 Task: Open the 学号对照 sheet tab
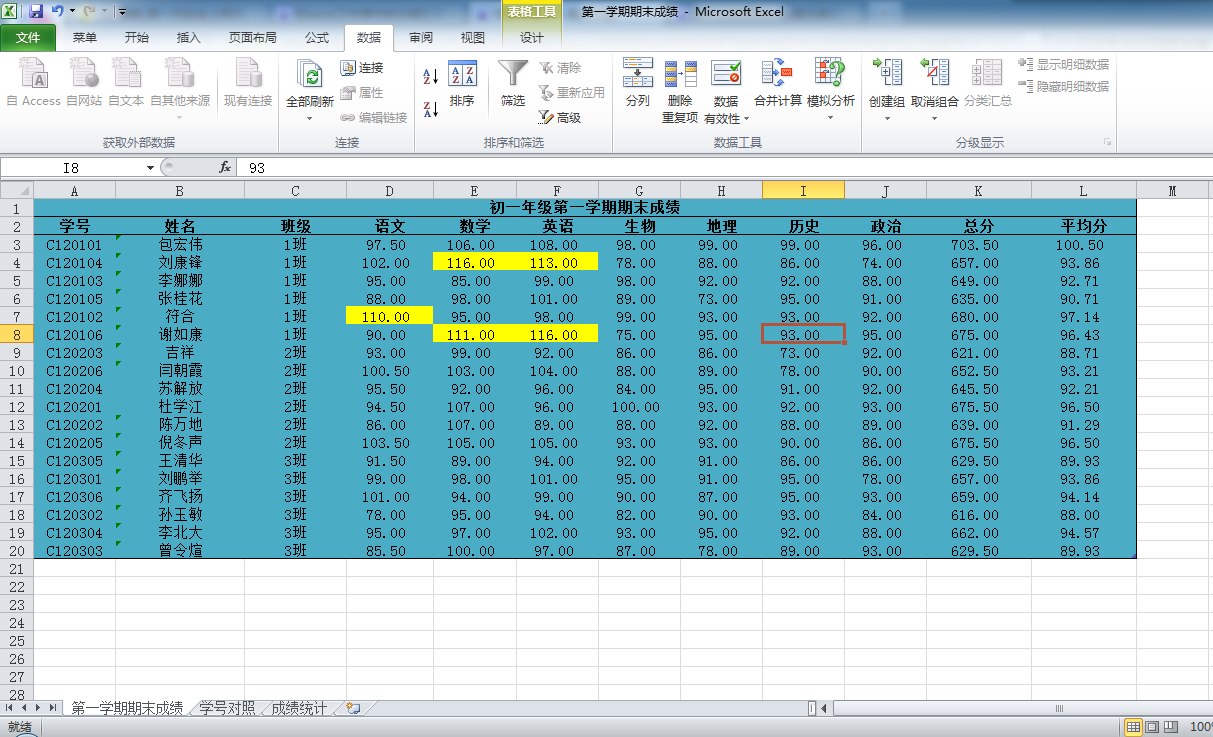coord(227,708)
